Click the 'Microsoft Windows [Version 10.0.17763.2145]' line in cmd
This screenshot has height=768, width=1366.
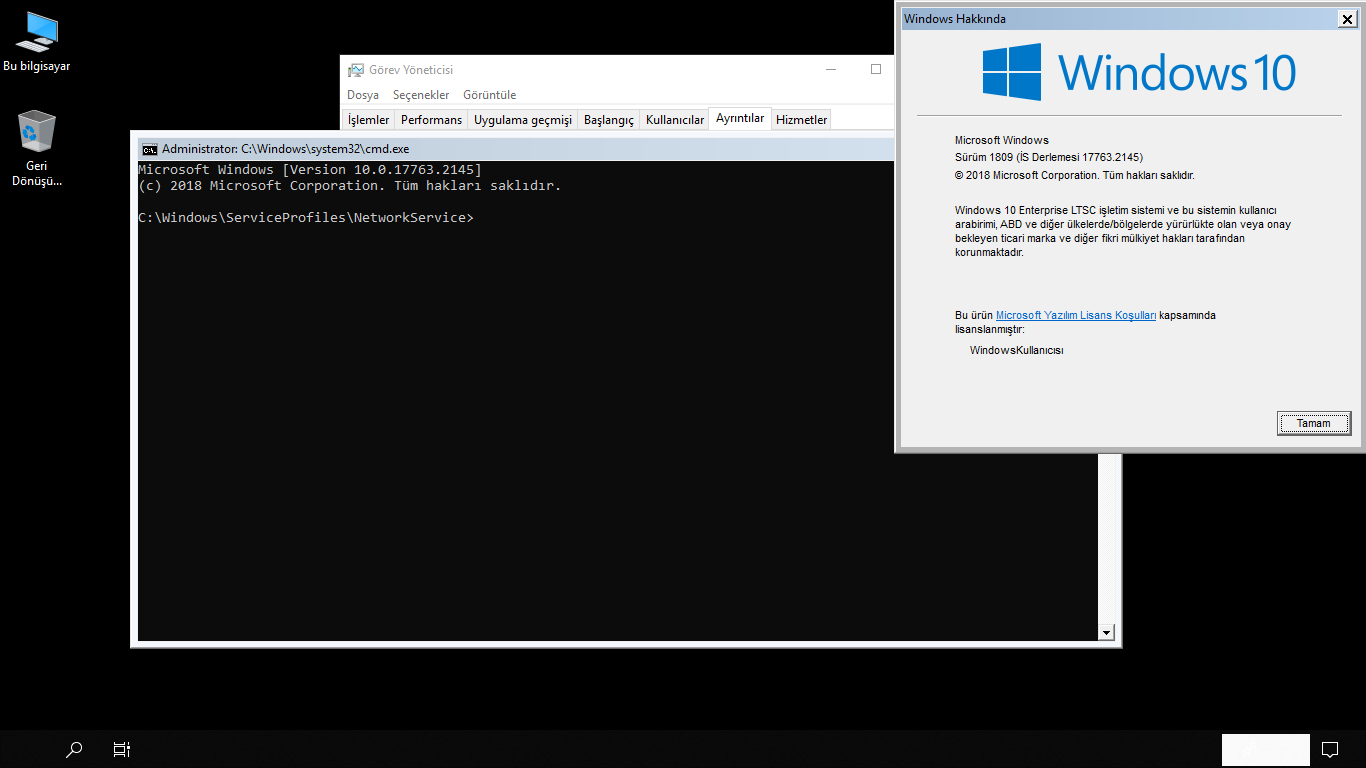pyautogui.click(x=310, y=170)
